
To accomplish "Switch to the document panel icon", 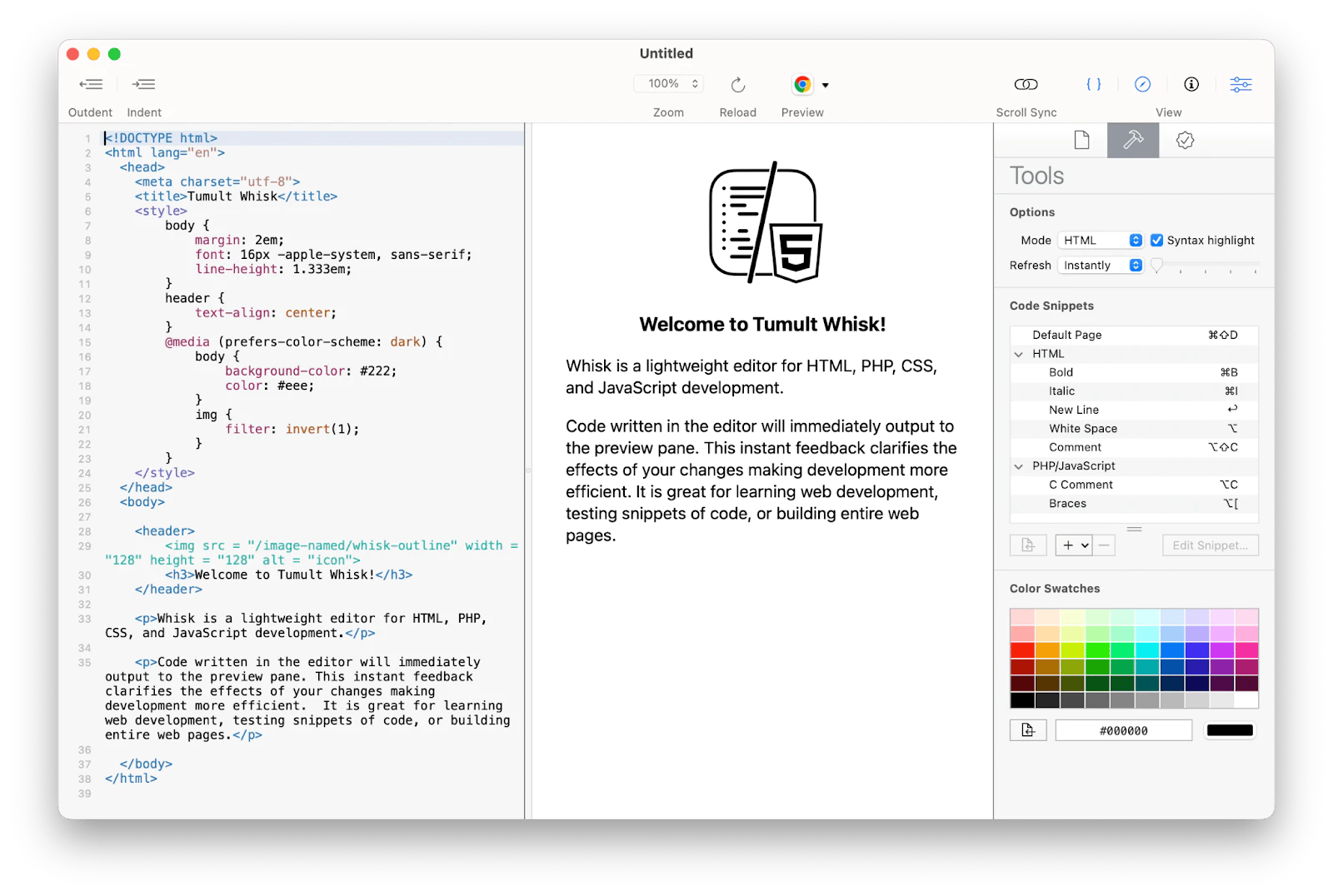I will (x=1081, y=140).
